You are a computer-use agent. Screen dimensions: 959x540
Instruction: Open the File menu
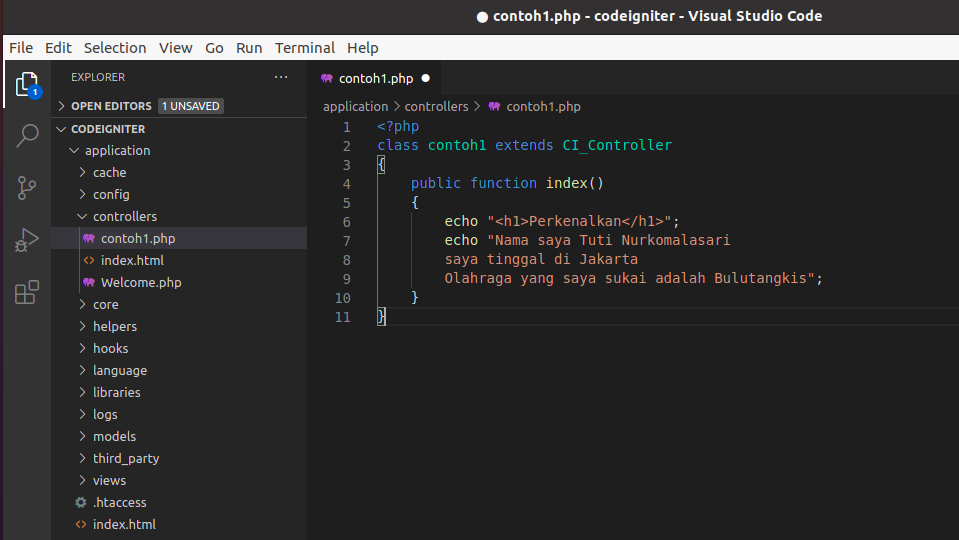point(21,48)
